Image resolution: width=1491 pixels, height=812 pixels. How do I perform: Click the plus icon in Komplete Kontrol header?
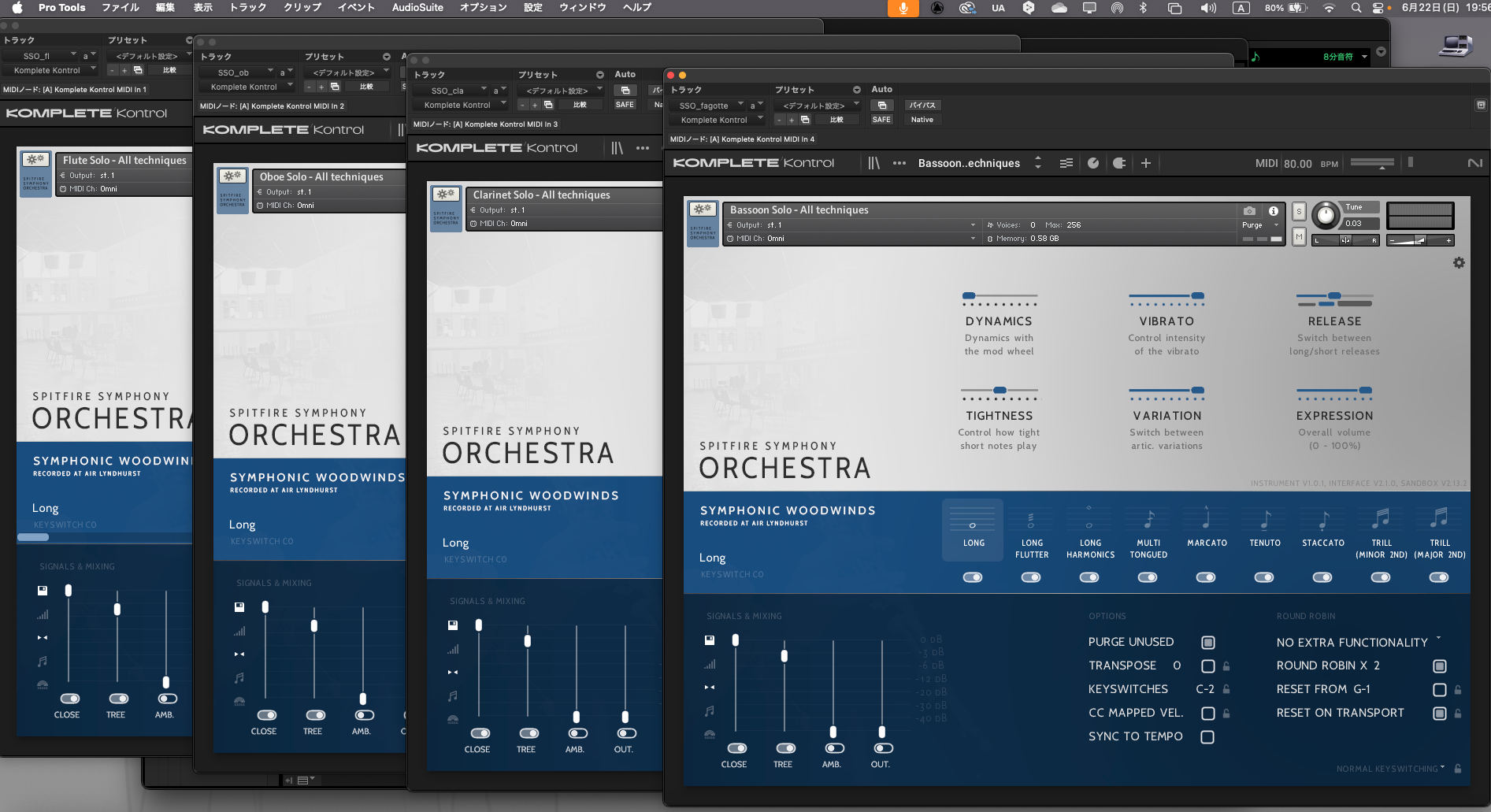tap(1146, 163)
